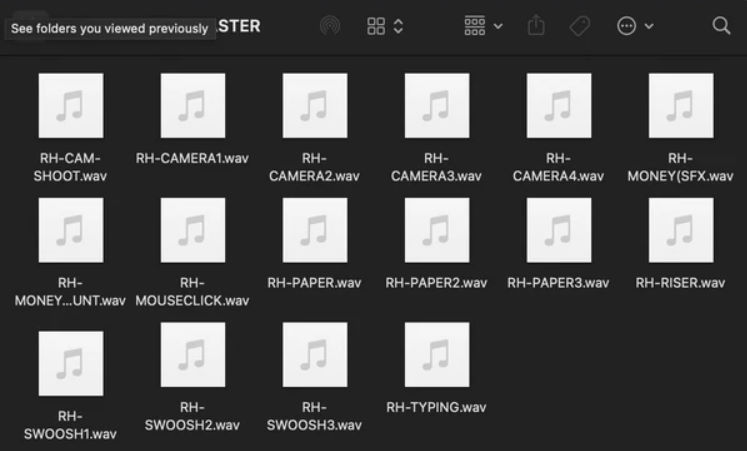Click the AirDrop icon in toolbar
This screenshot has width=747, height=451.
tap(330, 26)
